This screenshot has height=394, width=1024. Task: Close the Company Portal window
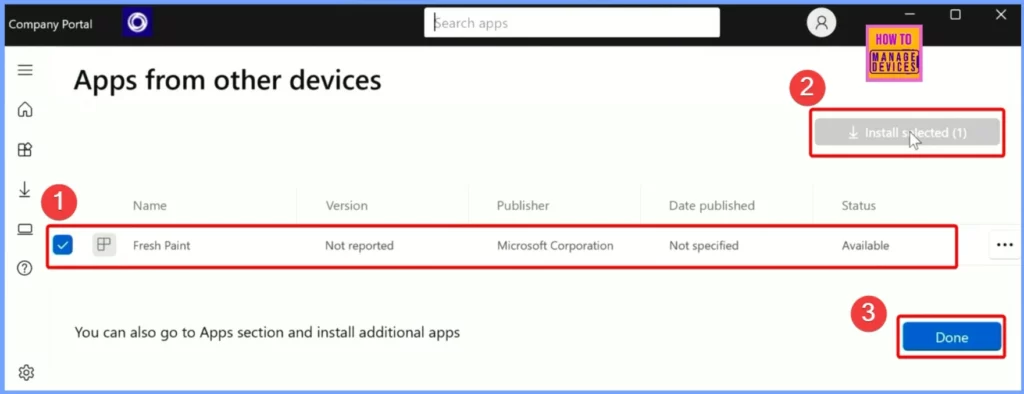point(1000,14)
